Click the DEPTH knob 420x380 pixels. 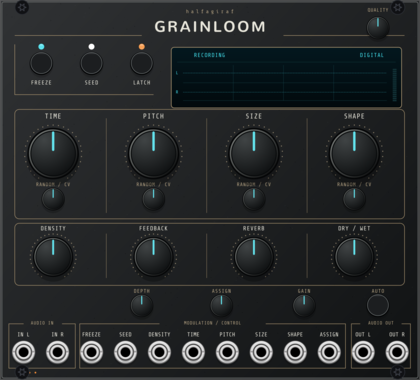coord(142,305)
